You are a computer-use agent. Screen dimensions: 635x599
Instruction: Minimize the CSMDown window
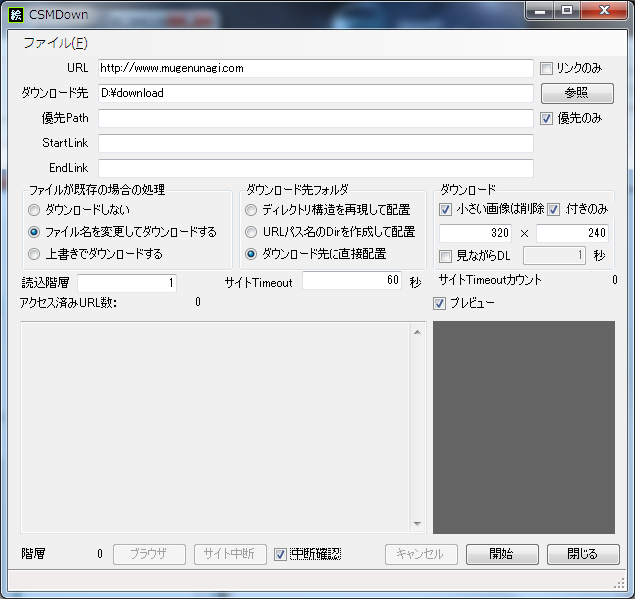pos(539,11)
